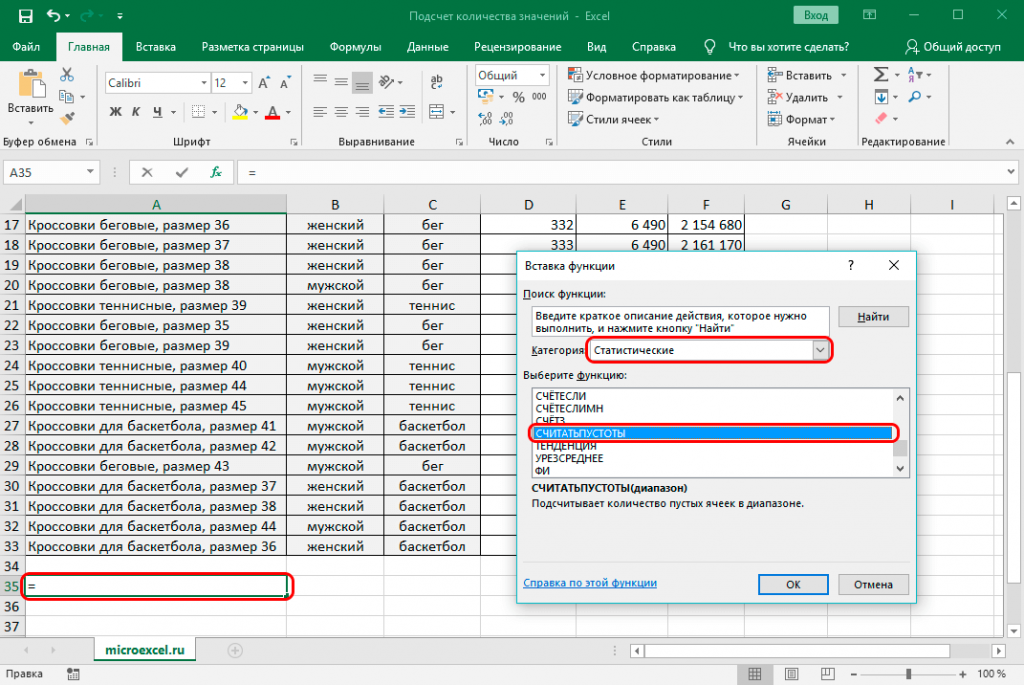
Task: Click the Merge and Center cells icon
Action: [435, 111]
